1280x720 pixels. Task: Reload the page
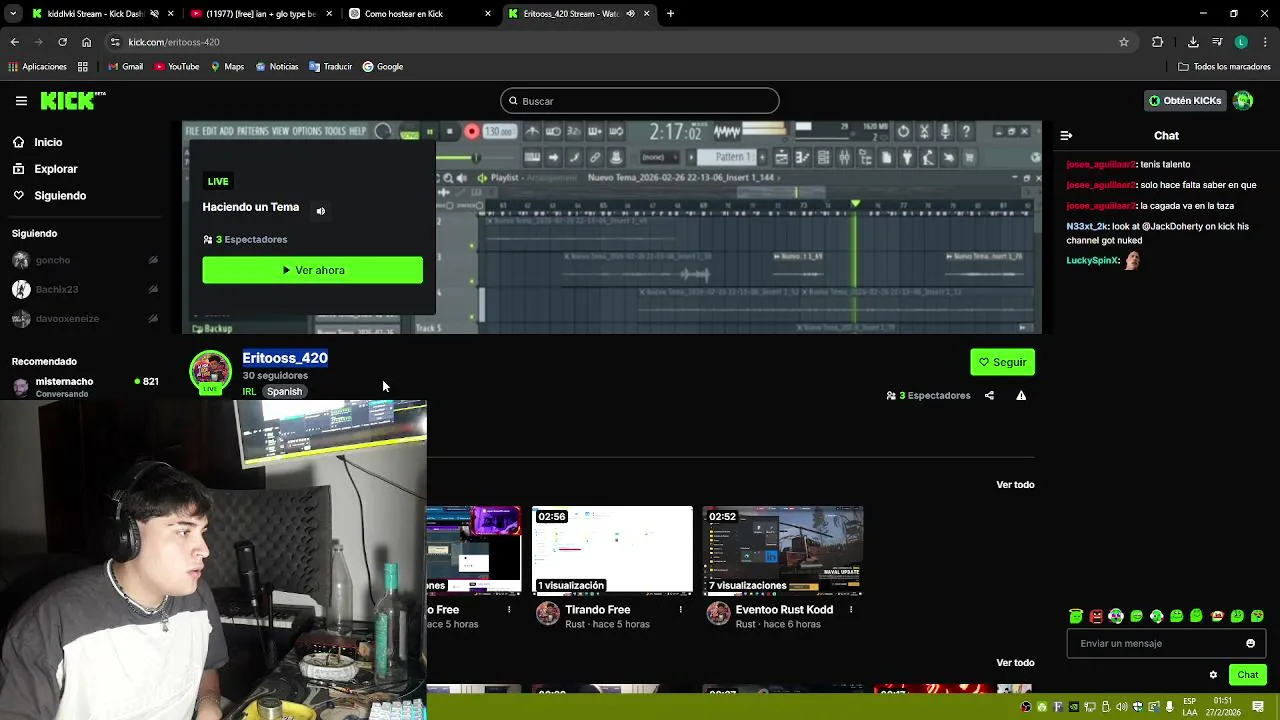click(62, 42)
